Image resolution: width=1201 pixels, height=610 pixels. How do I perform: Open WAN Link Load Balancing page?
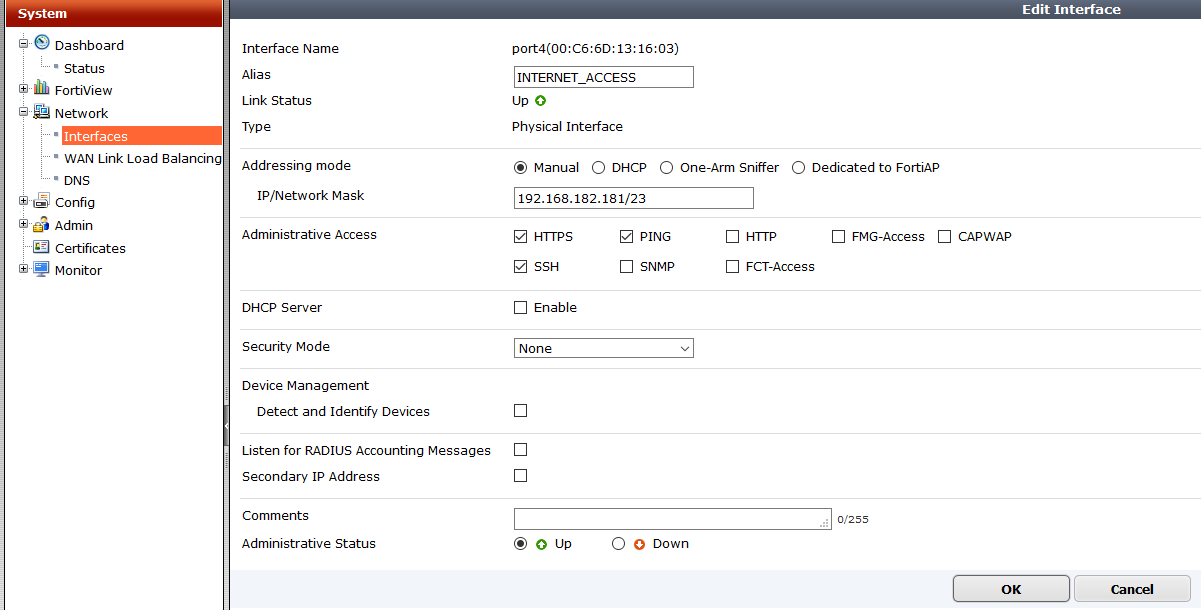click(x=142, y=158)
